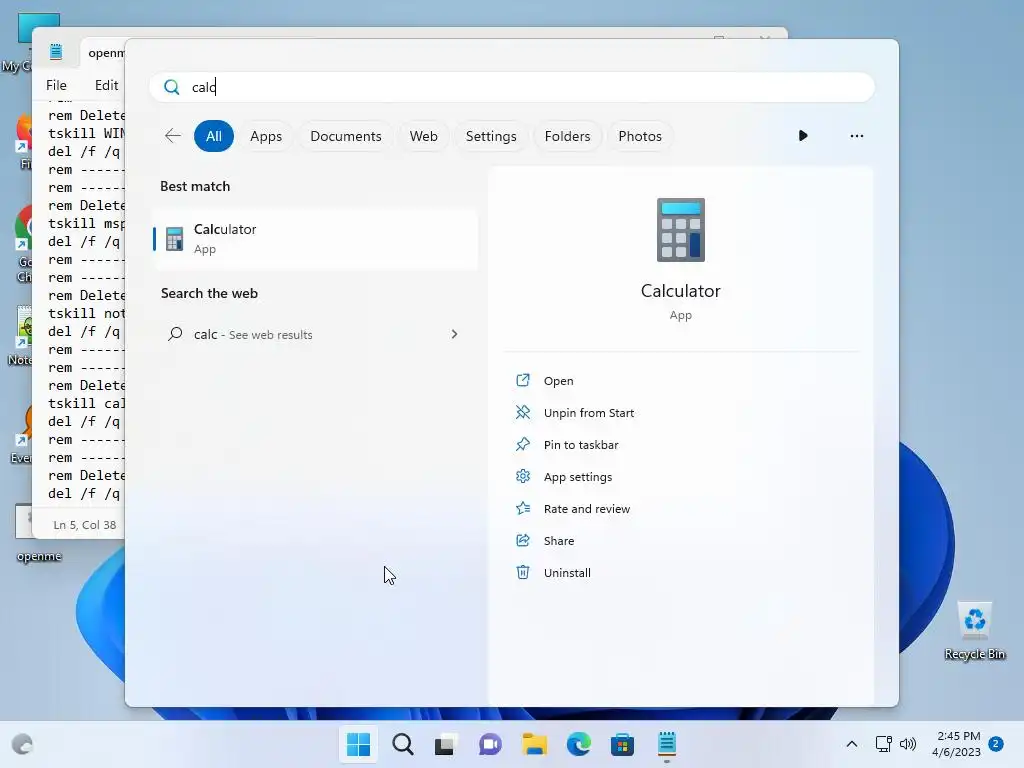Click Uninstall in the Calculator actions

(567, 573)
